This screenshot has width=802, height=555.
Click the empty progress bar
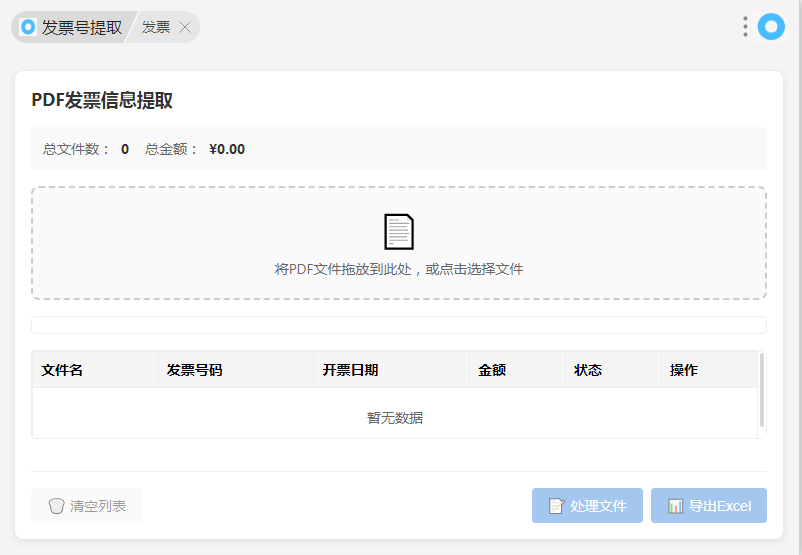pyautogui.click(x=399, y=325)
